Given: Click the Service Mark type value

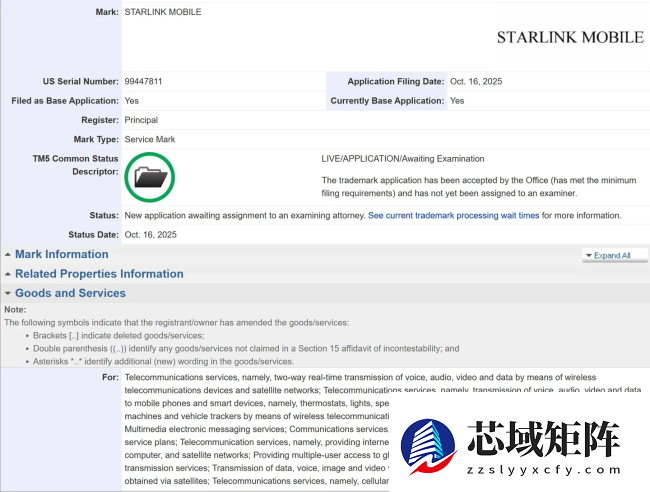Looking at the screenshot, I should coord(150,139).
